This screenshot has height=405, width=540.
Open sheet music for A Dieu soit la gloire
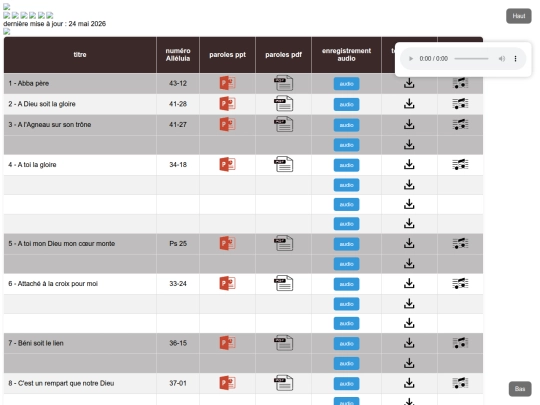coord(460,104)
